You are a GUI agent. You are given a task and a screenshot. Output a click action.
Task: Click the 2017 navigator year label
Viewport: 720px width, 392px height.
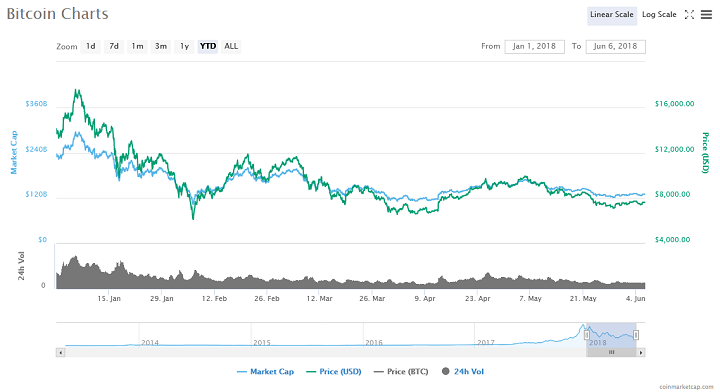[486, 342]
